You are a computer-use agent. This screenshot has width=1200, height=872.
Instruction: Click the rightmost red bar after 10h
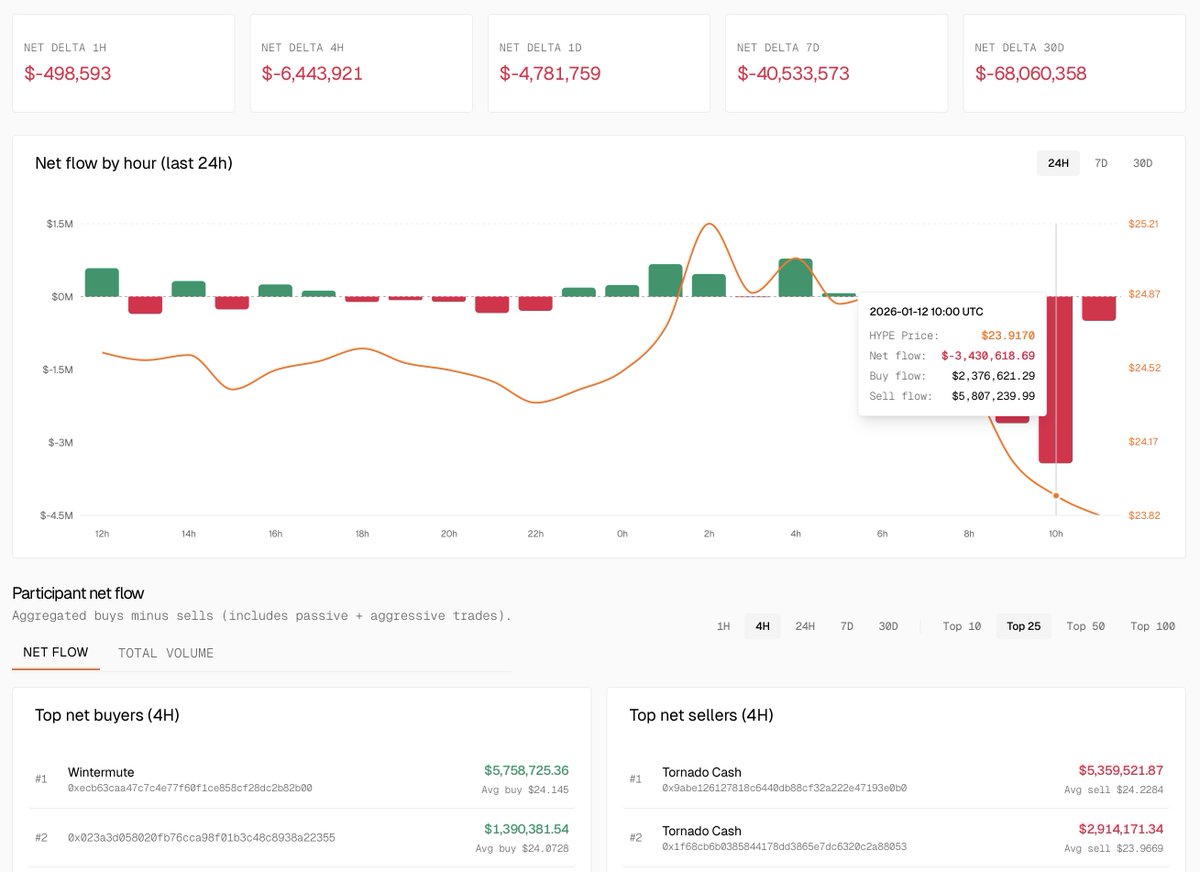tap(1099, 308)
